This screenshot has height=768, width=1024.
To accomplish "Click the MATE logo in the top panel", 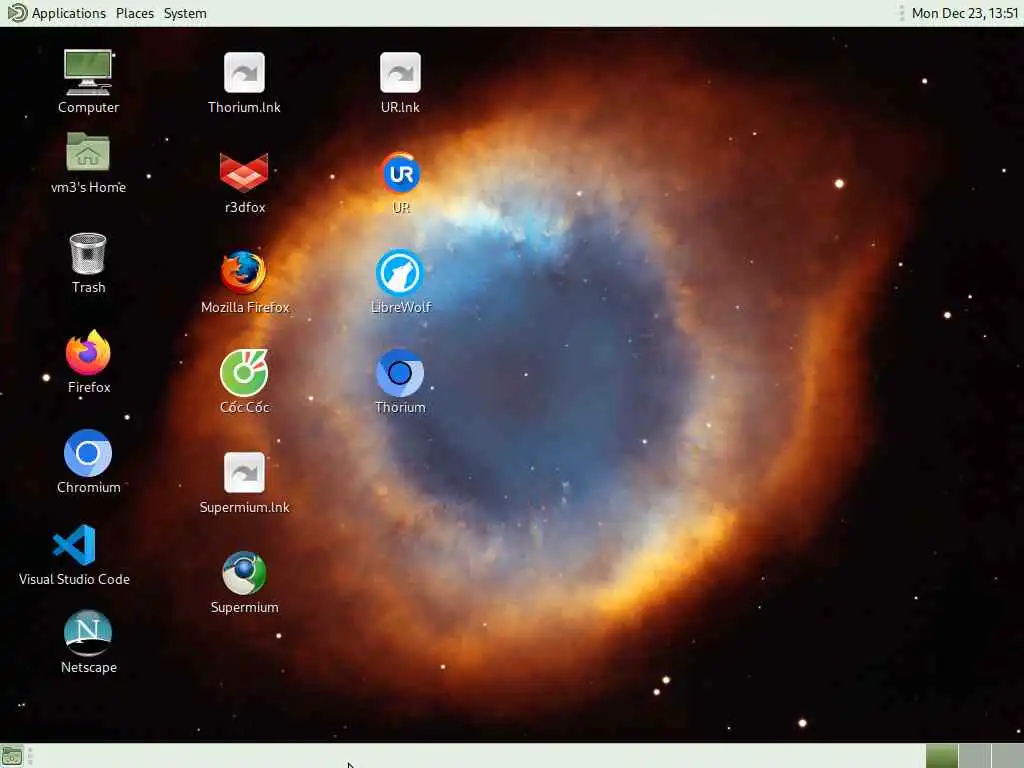I will coord(17,13).
